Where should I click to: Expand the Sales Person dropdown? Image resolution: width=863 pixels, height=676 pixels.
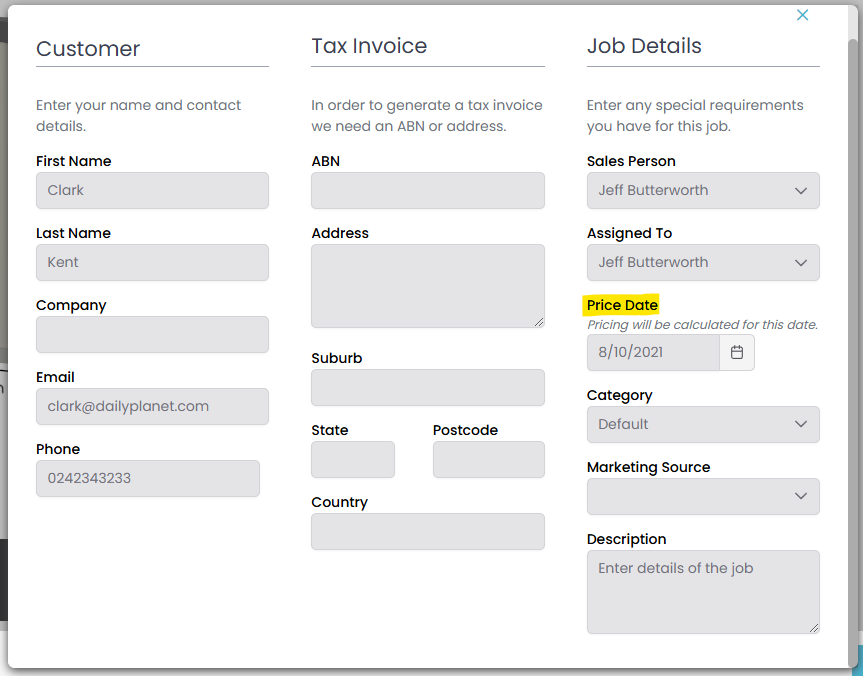tap(703, 190)
